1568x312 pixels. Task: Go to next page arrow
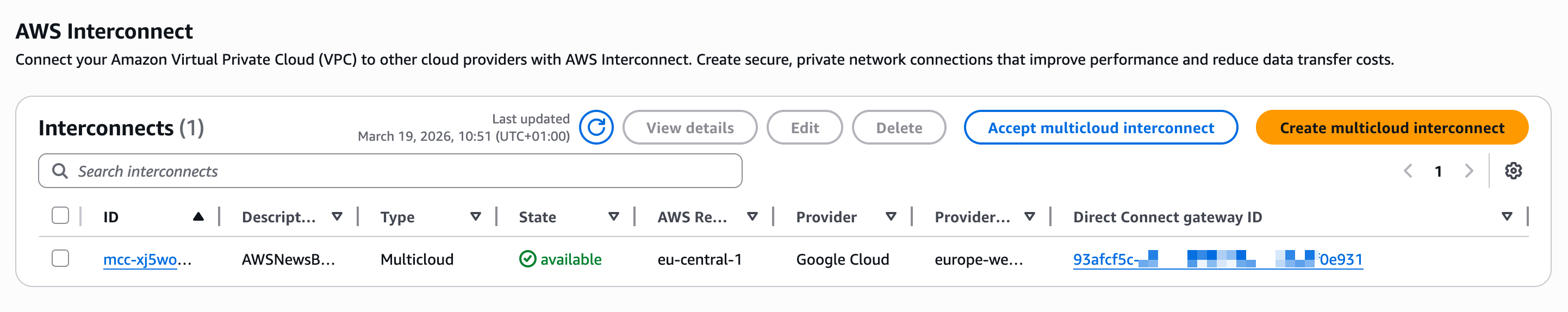(x=1470, y=171)
